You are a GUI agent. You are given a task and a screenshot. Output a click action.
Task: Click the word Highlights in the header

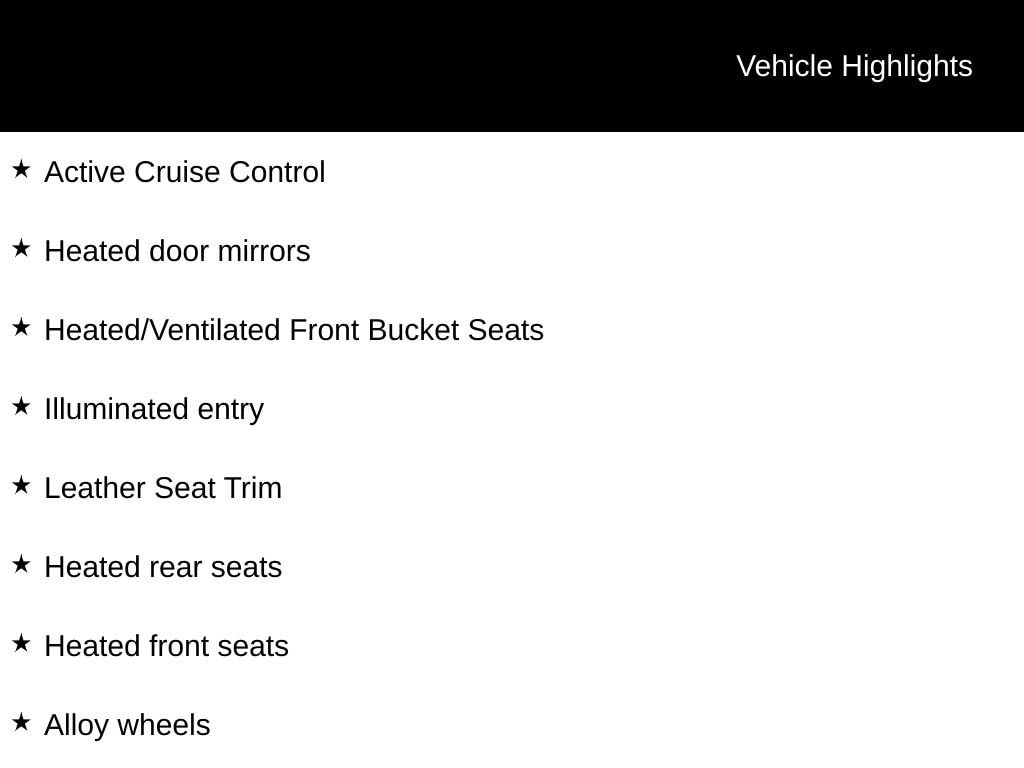click(x=906, y=66)
